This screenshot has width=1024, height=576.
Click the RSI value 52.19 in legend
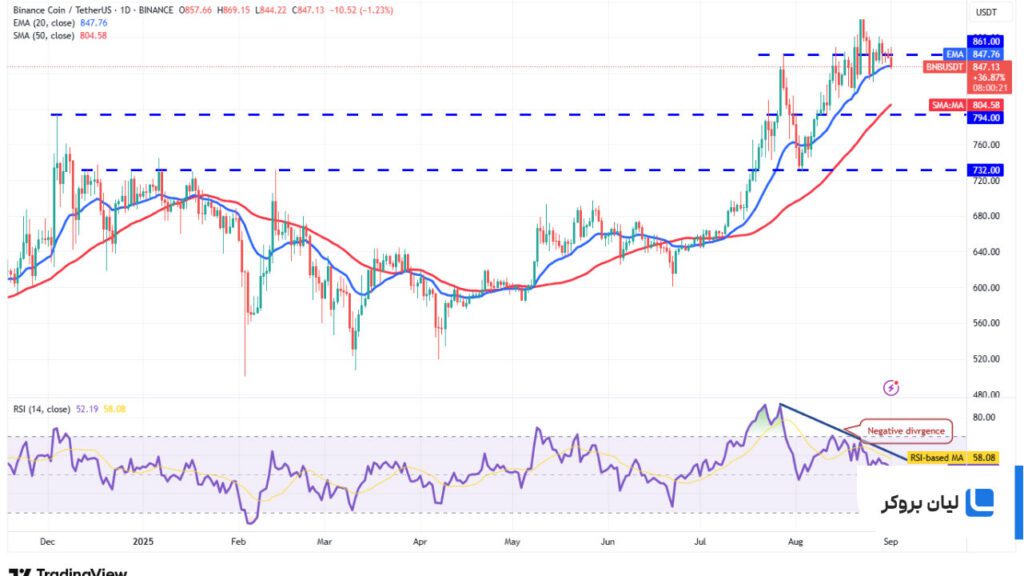pyautogui.click(x=87, y=409)
